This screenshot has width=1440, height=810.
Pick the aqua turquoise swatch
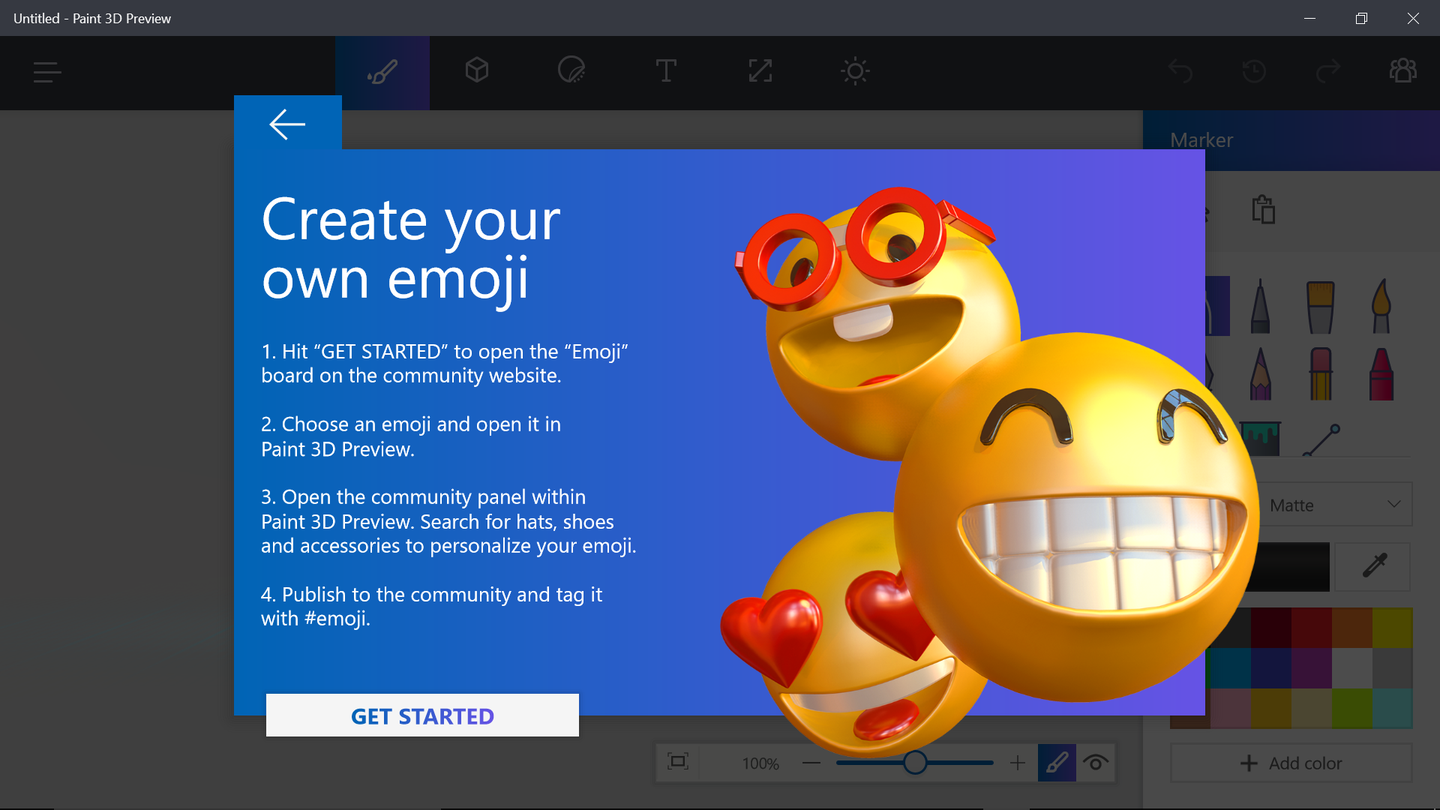pyautogui.click(x=1392, y=708)
